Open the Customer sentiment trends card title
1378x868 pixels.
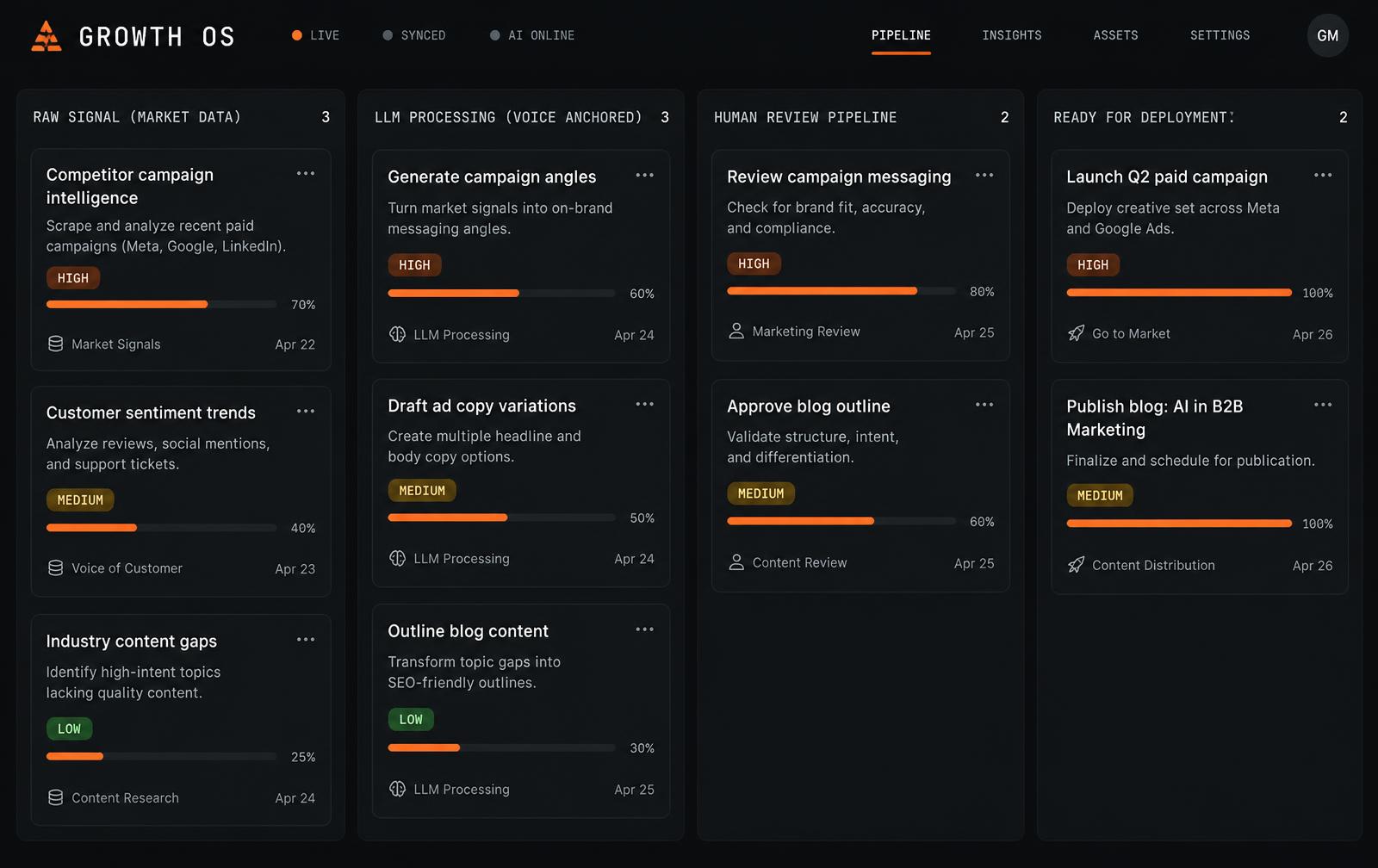[x=151, y=412]
